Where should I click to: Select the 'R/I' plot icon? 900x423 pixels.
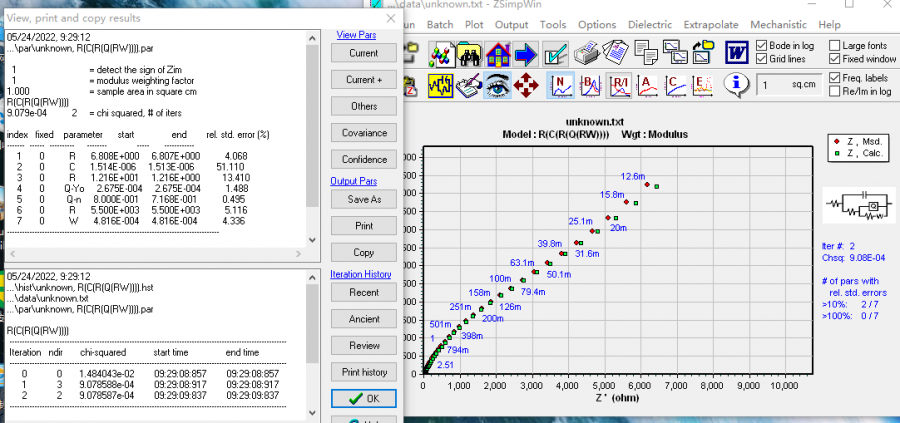(618, 87)
